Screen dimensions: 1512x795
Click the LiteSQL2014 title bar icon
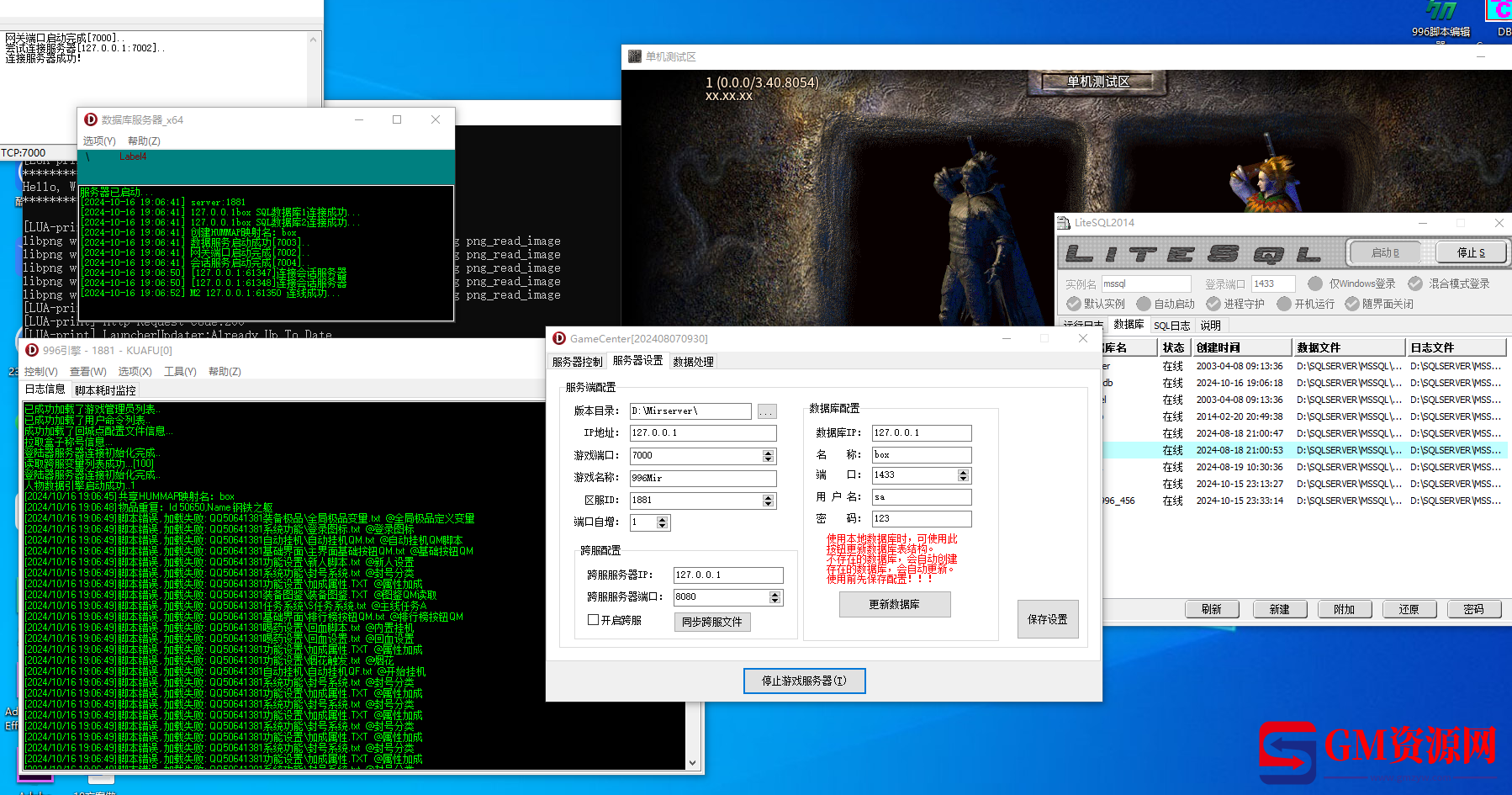click(x=1064, y=222)
